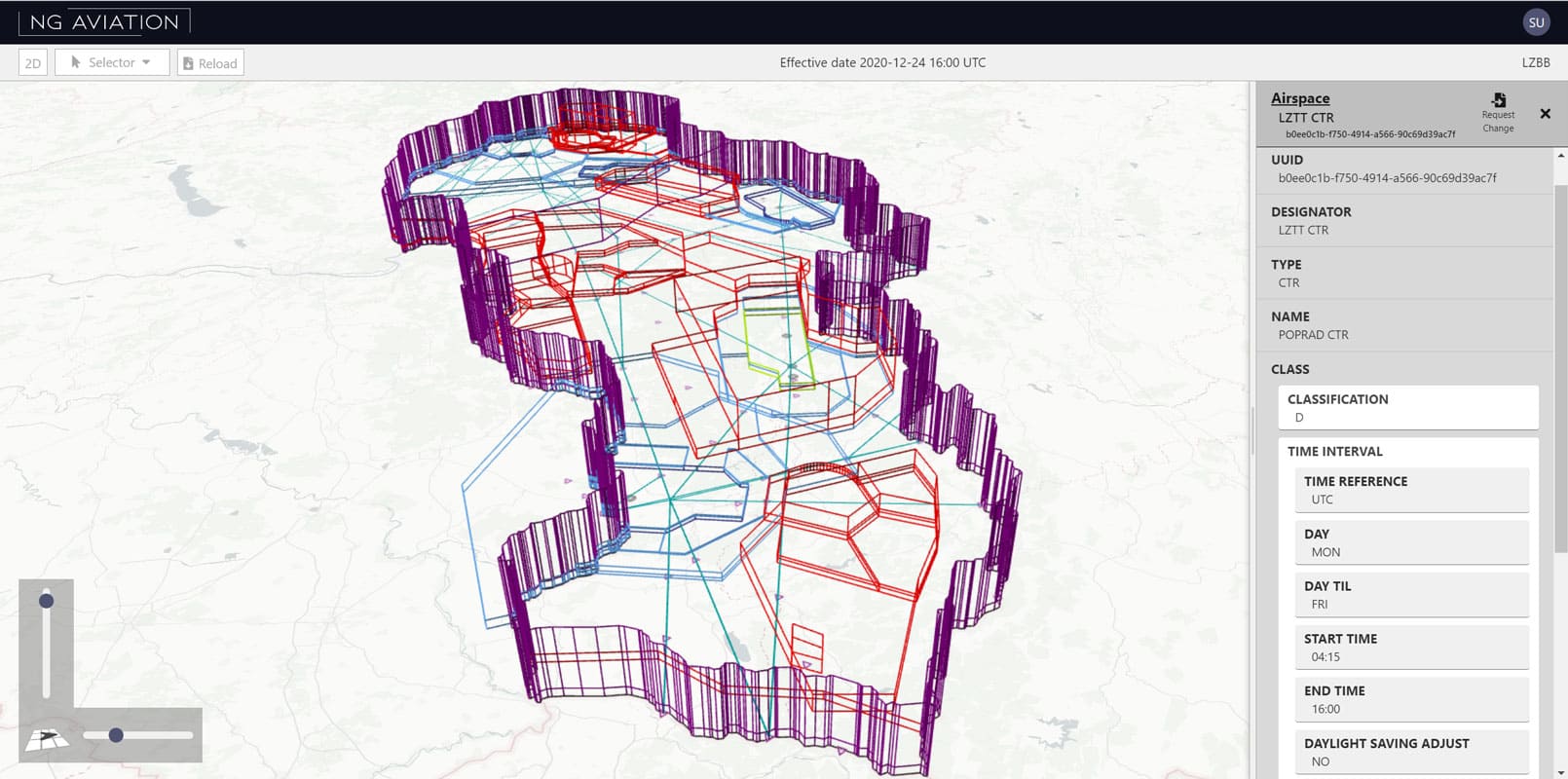Click the CLASS section header
Screen dimensions: 1568x779
coord(1289,370)
